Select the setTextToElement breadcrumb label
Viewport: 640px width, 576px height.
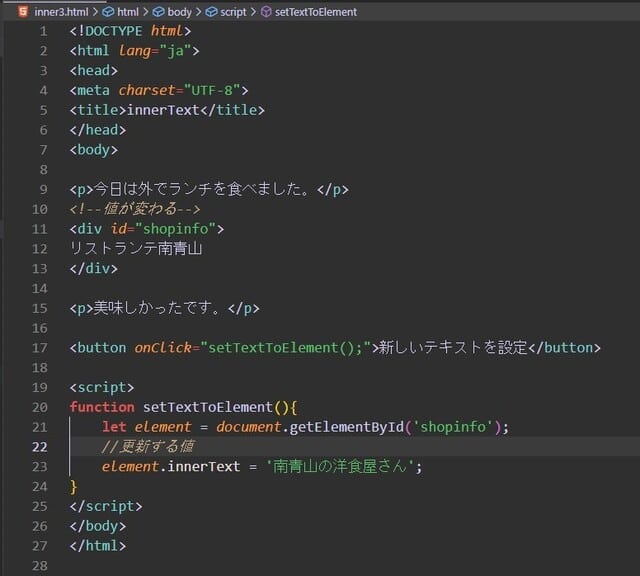point(315,11)
